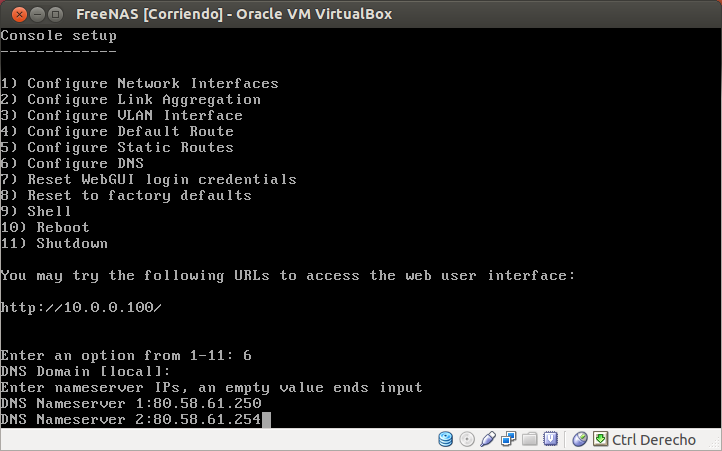
Task: Click the keyboard capture green arrow icon
Action: [x=600, y=439]
